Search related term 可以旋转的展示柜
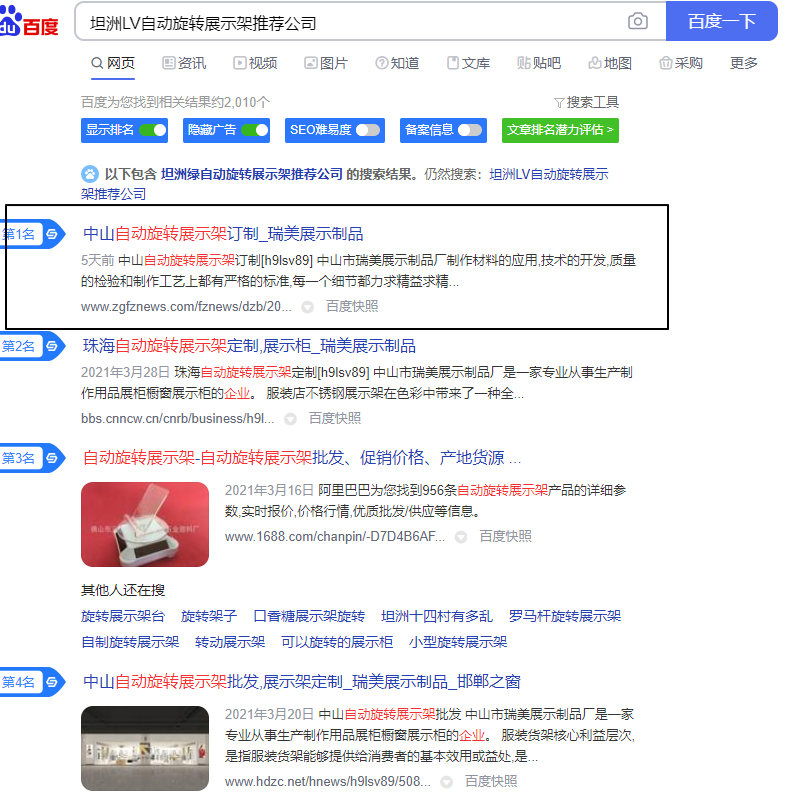 pyautogui.click(x=337, y=642)
